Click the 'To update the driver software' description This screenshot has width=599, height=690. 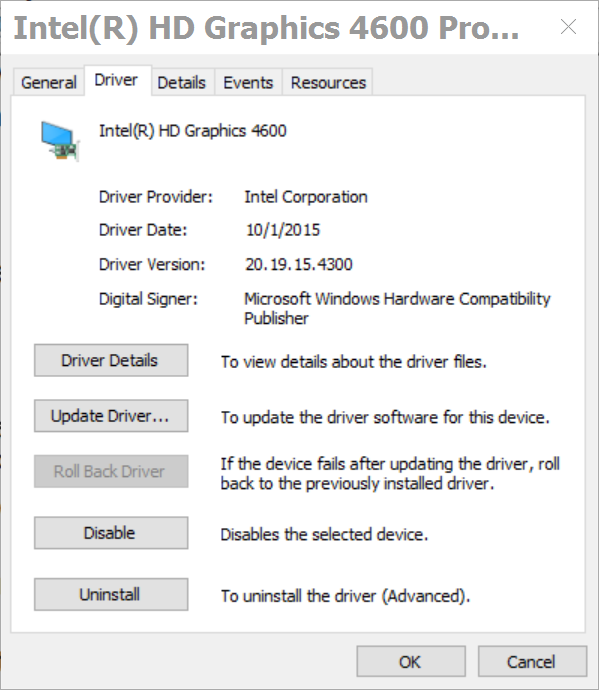point(385,417)
